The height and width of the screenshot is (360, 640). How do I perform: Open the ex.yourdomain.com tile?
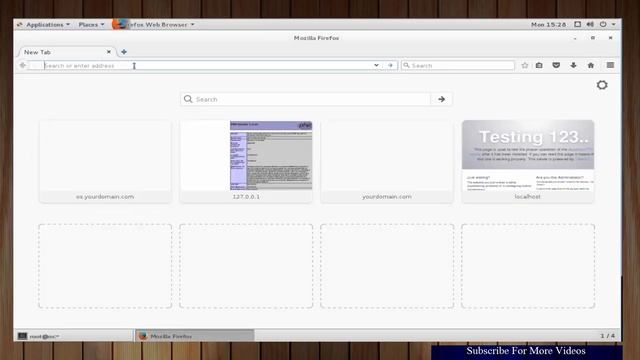click(x=105, y=161)
